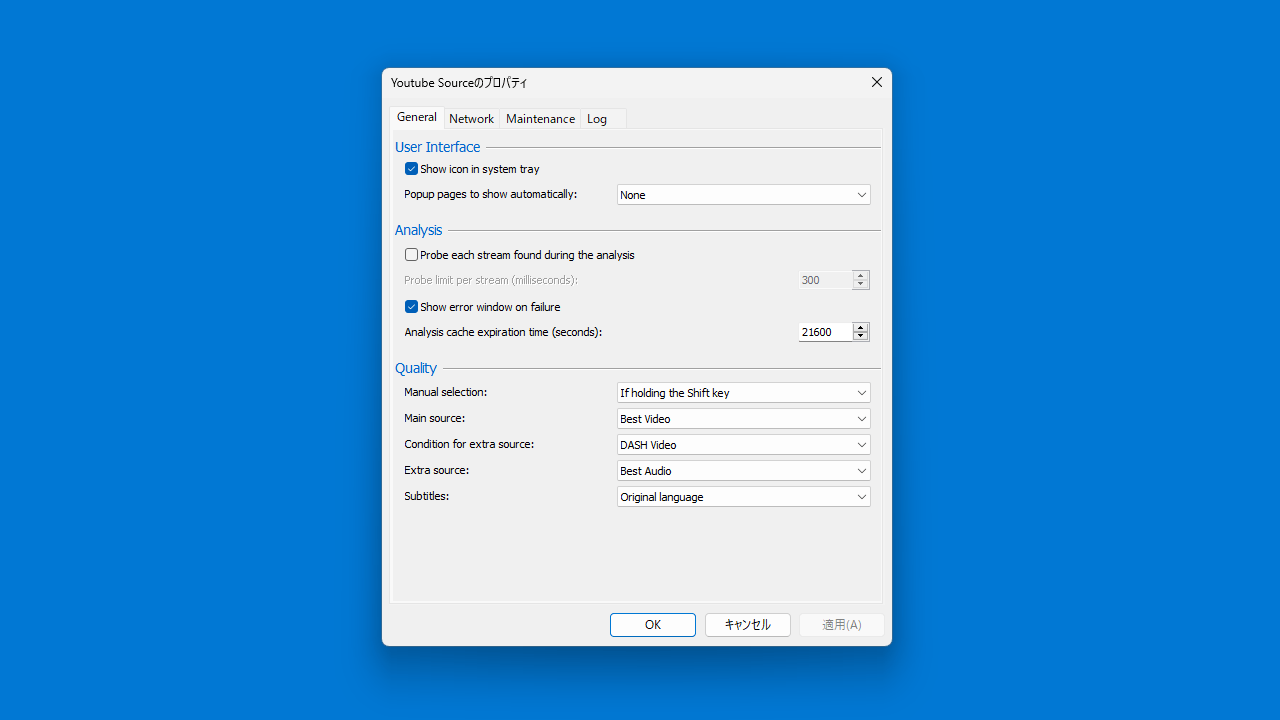Click the Extra source label
Image resolution: width=1280 pixels, height=720 pixels.
[x=437, y=470]
